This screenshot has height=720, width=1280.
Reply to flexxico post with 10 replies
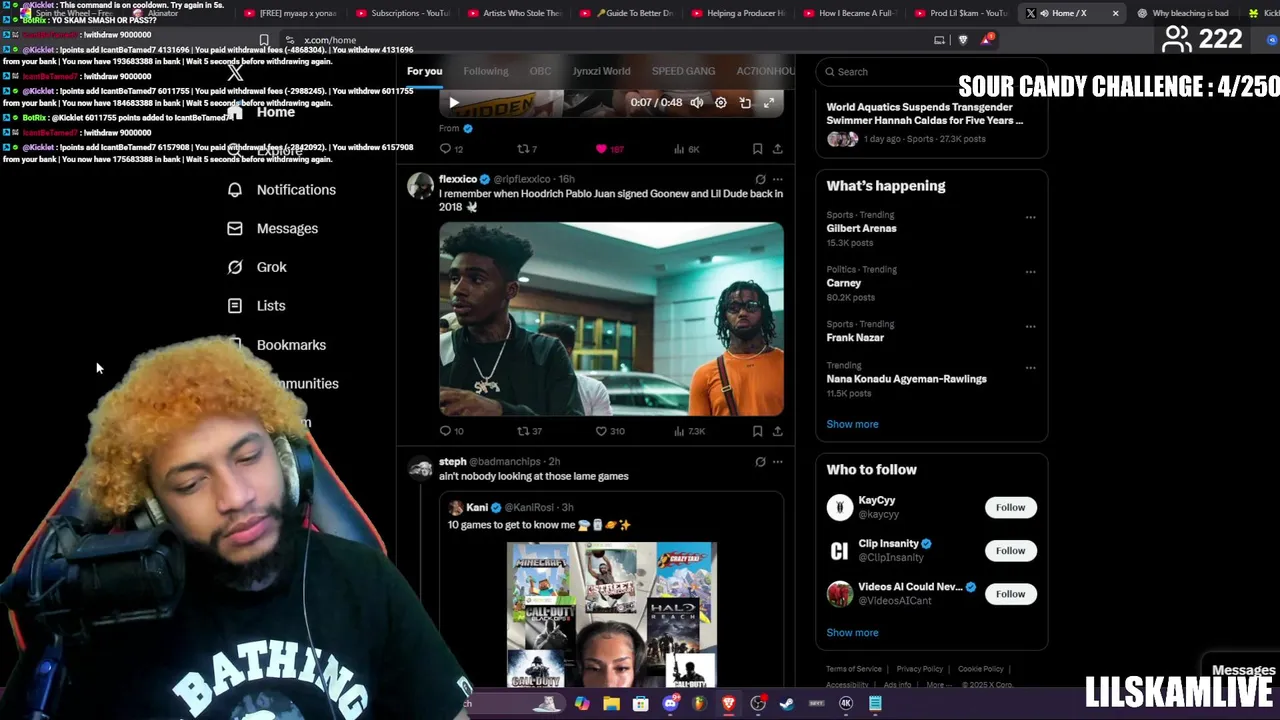451,431
